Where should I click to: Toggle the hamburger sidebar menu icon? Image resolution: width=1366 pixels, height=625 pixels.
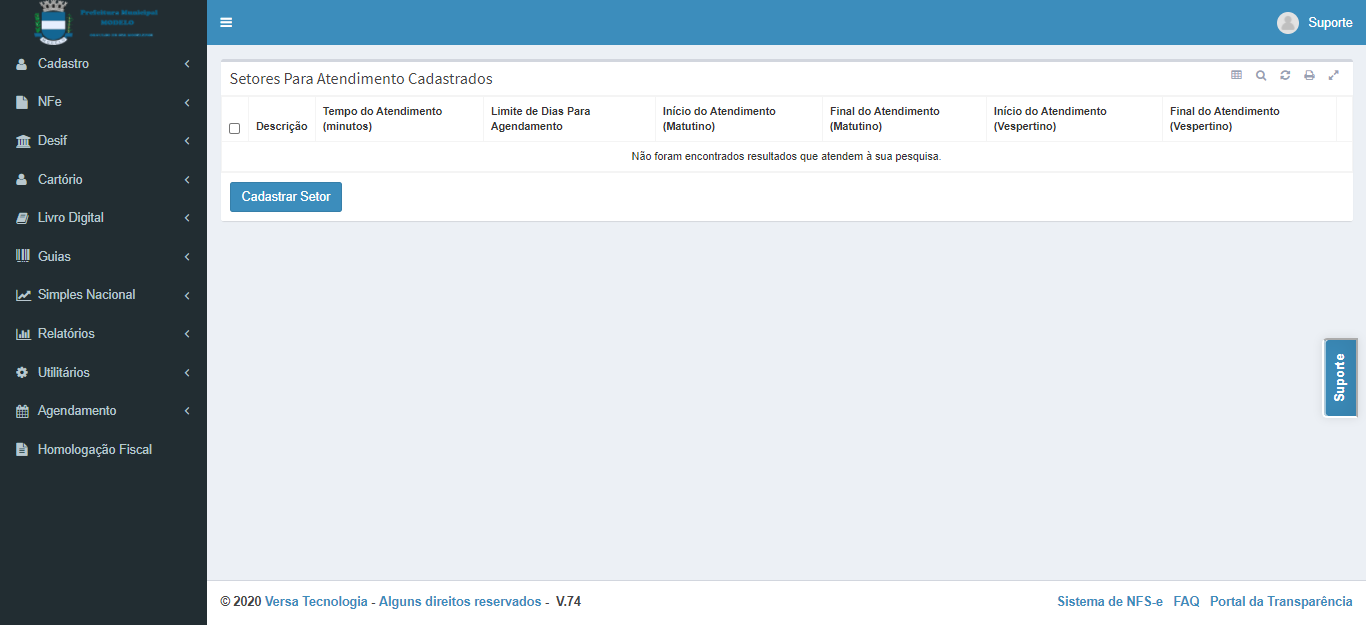click(x=226, y=23)
